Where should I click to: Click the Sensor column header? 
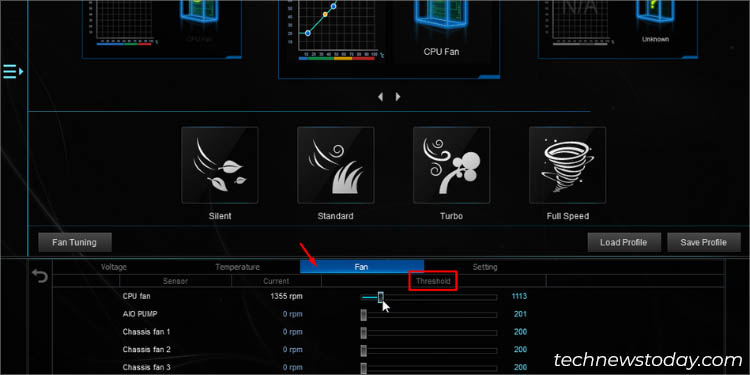[x=176, y=281]
